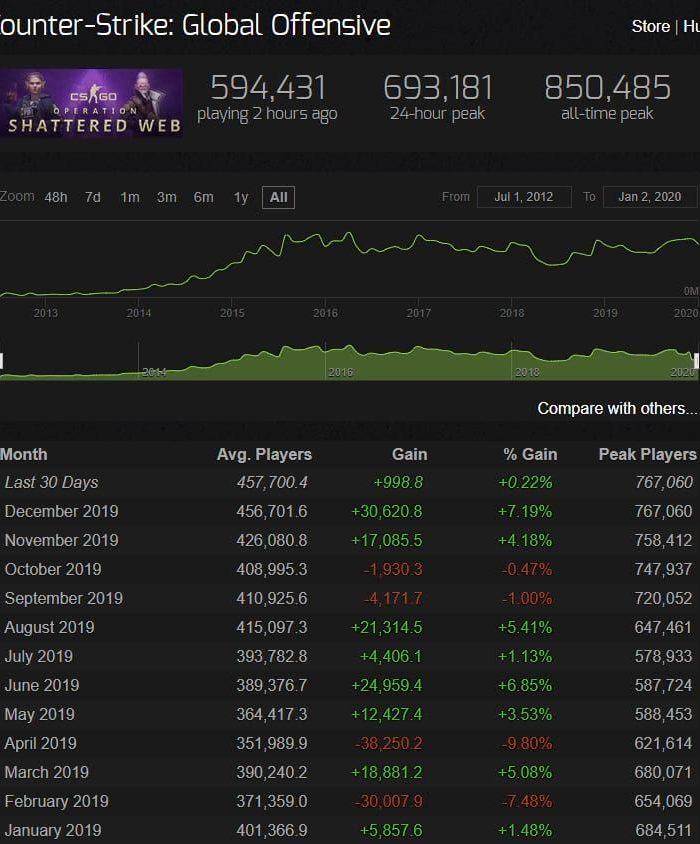Click the To date field Jan 2, 2020
Screen dimensions: 700x844
(x=649, y=197)
